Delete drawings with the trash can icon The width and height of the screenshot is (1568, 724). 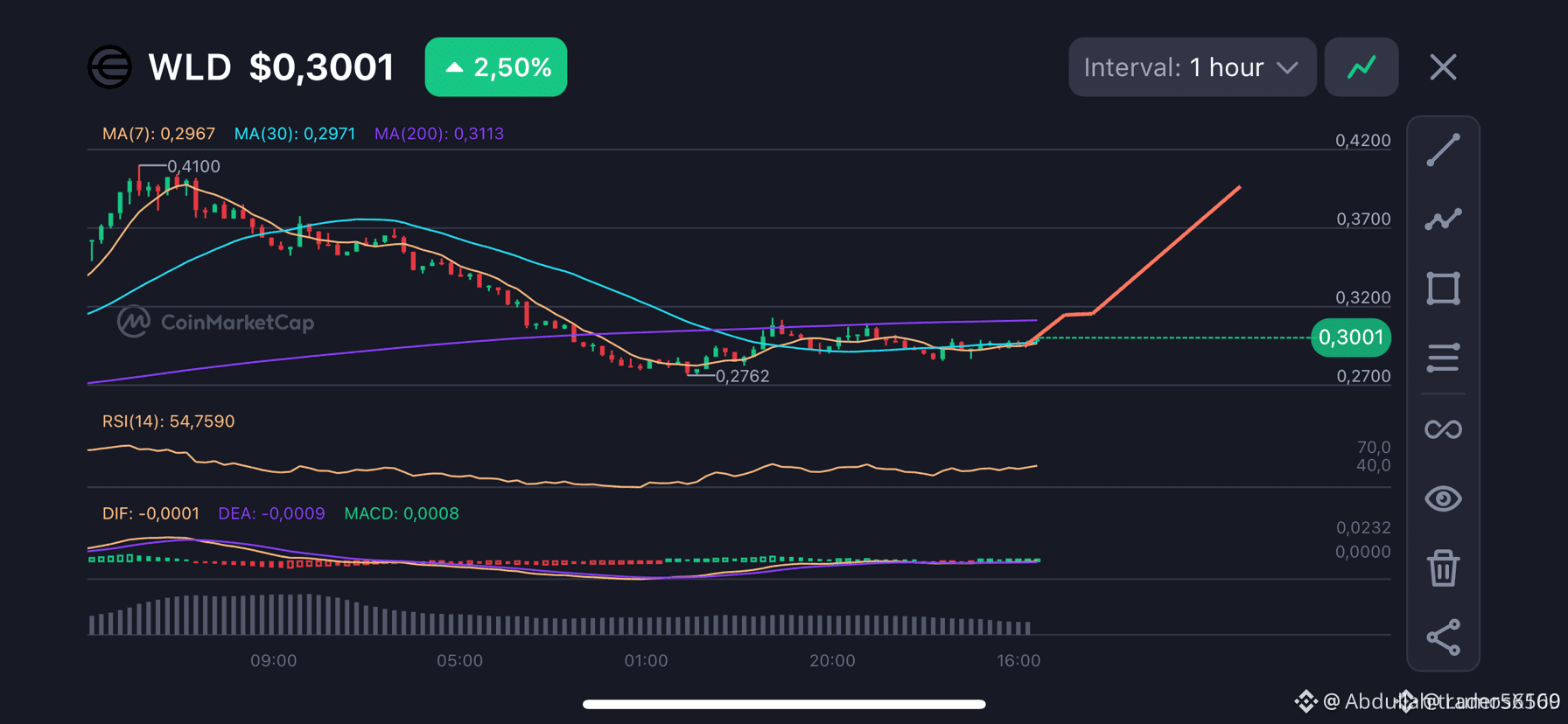coord(1443,567)
